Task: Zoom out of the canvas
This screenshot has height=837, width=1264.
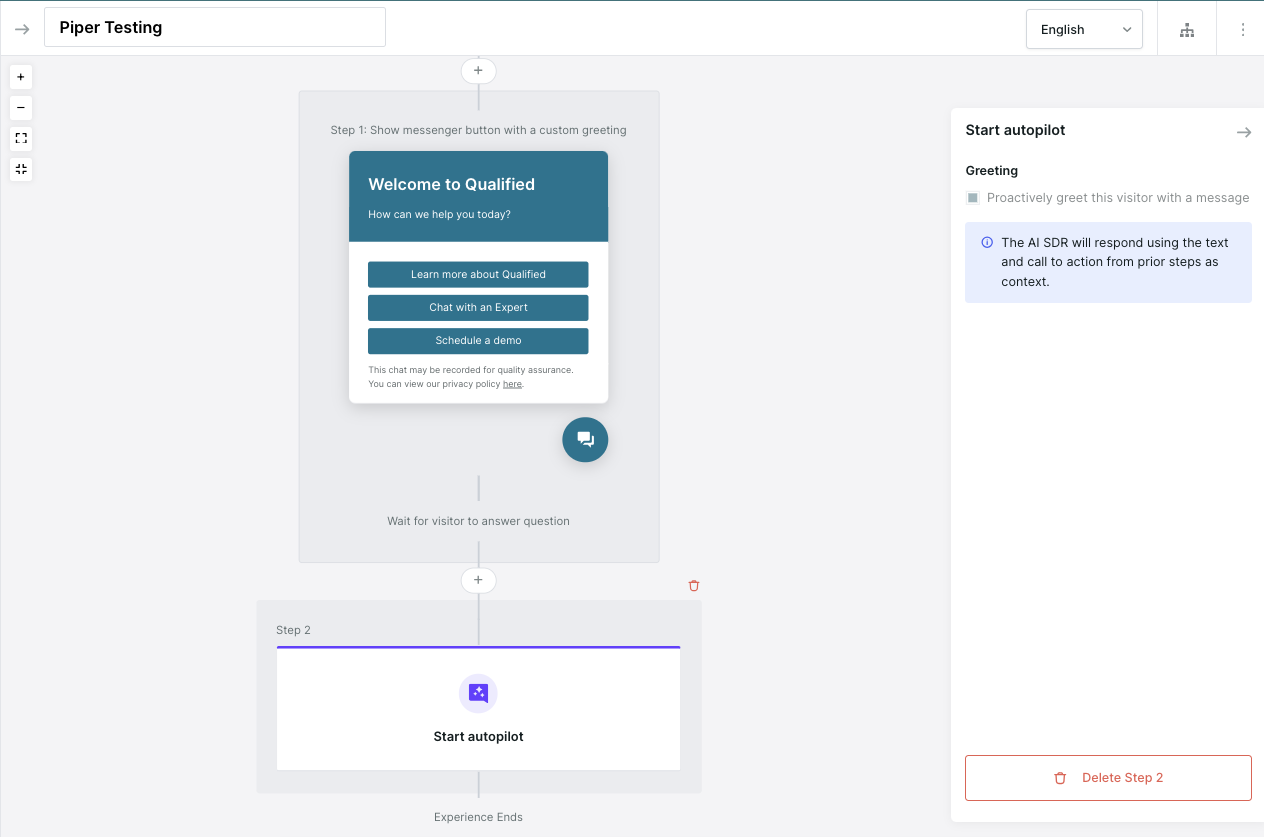Action: 21,107
